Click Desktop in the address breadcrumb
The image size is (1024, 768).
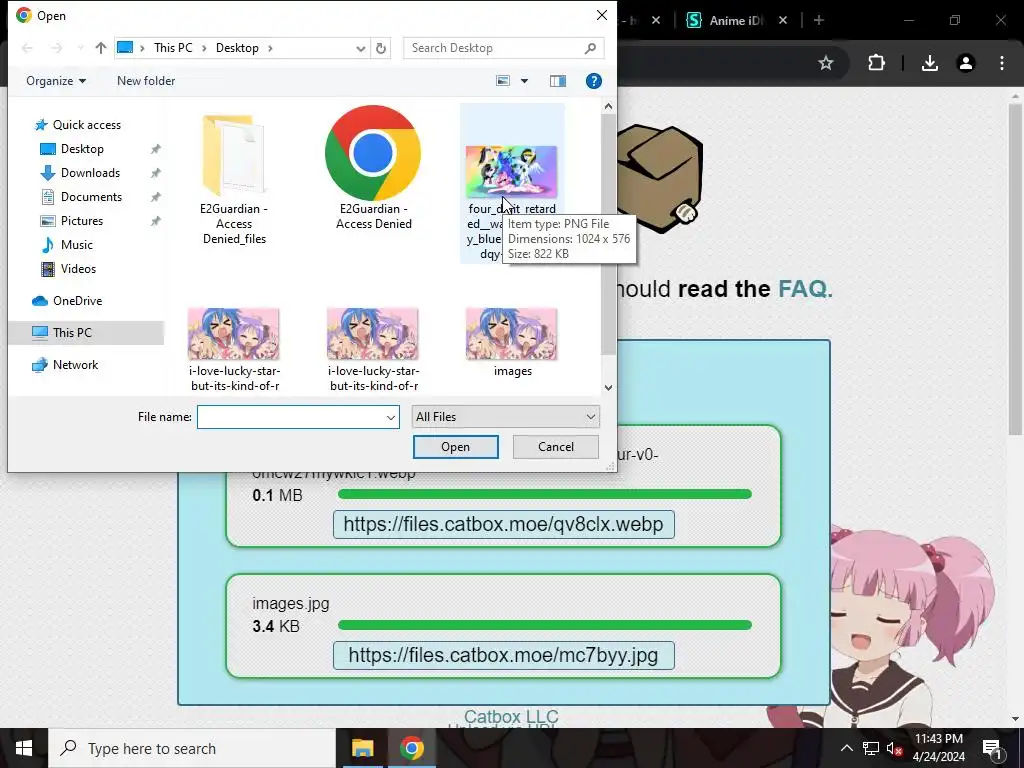coord(237,48)
